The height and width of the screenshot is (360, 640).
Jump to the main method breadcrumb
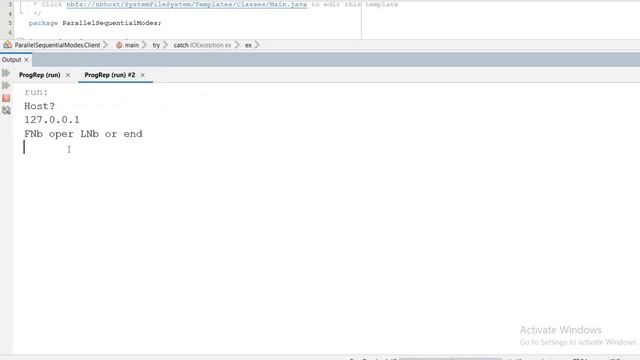tap(131, 45)
